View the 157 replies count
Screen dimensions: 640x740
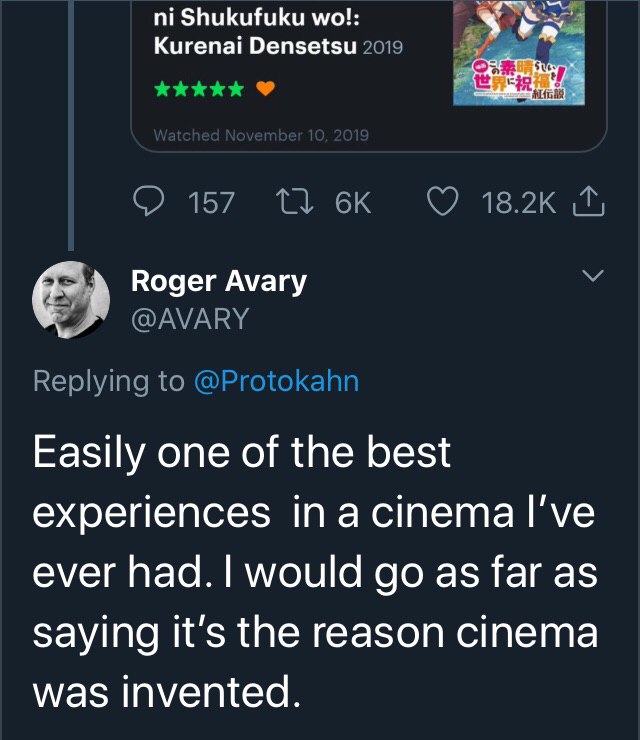pos(211,203)
